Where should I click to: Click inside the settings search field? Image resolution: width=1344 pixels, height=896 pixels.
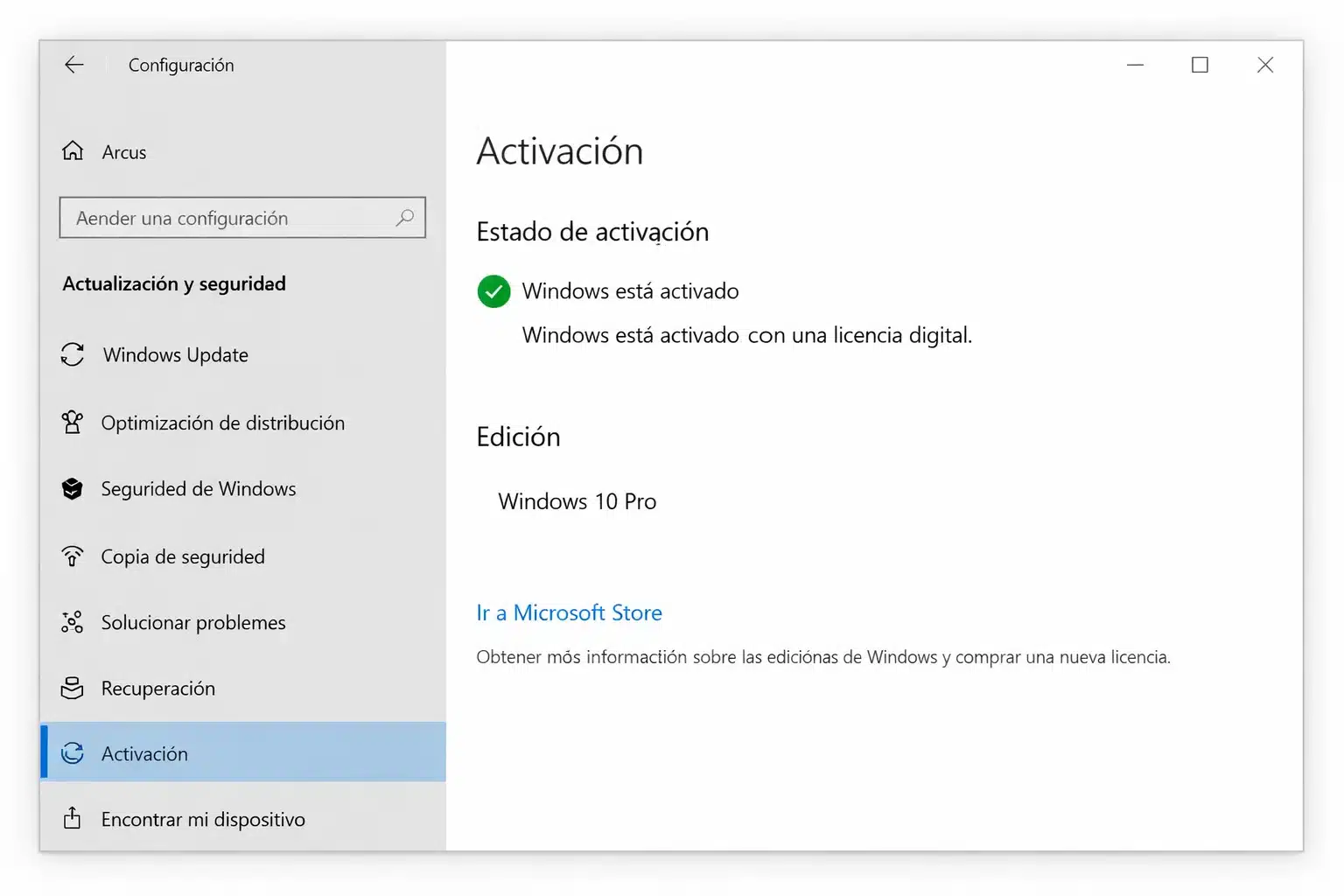219,218
